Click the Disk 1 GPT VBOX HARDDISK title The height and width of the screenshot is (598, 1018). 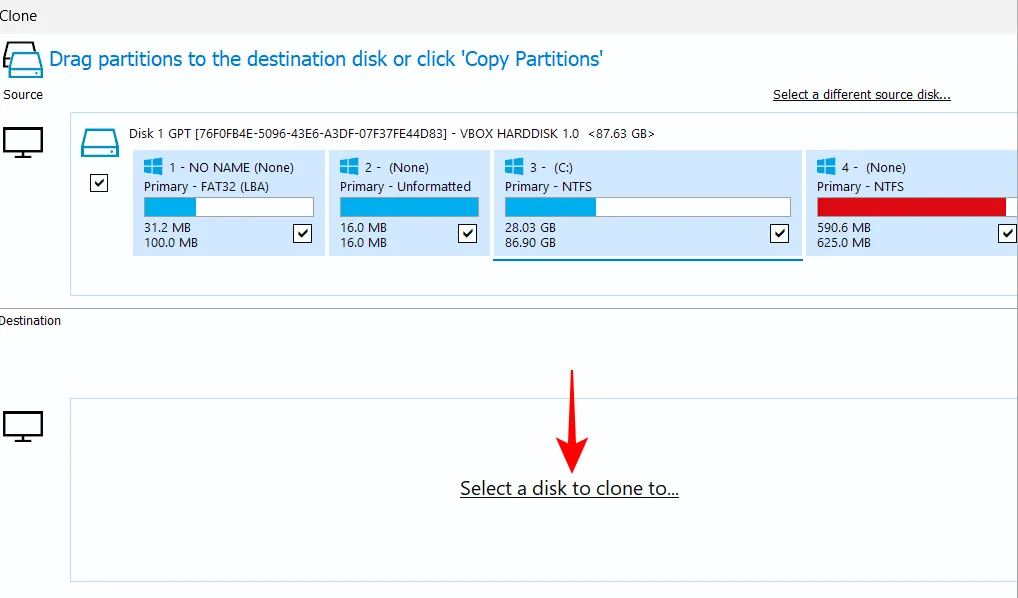tap(391, 134)
